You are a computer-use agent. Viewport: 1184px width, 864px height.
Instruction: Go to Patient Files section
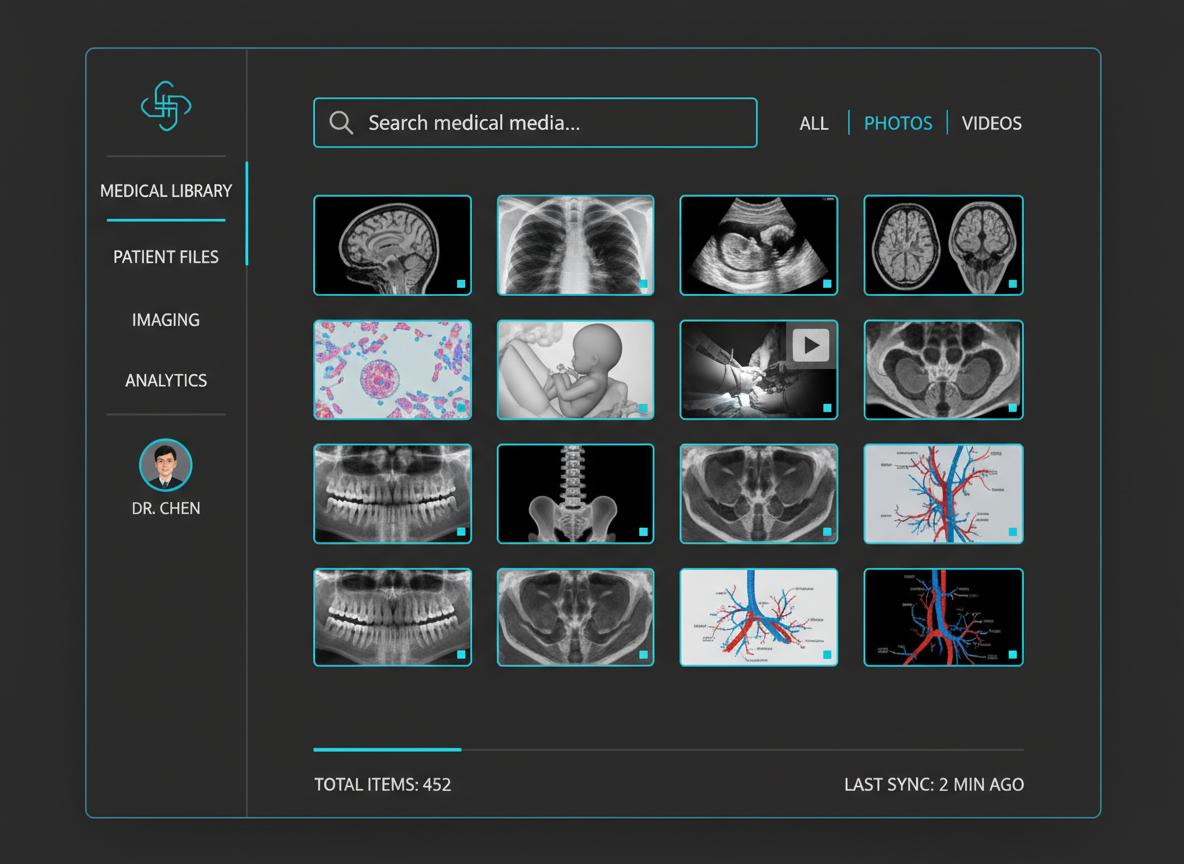[x=166, y=257]
